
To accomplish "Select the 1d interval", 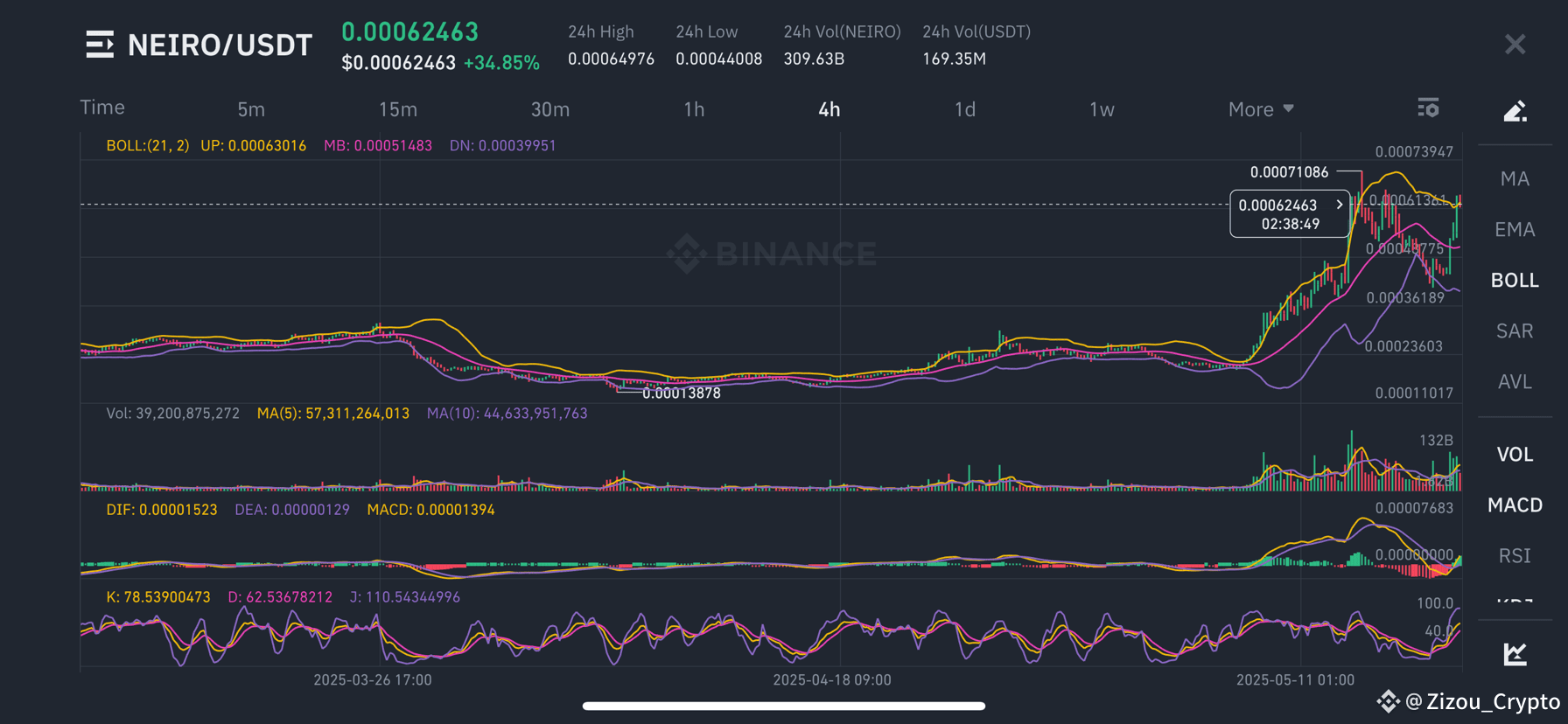I will (965, 109).
